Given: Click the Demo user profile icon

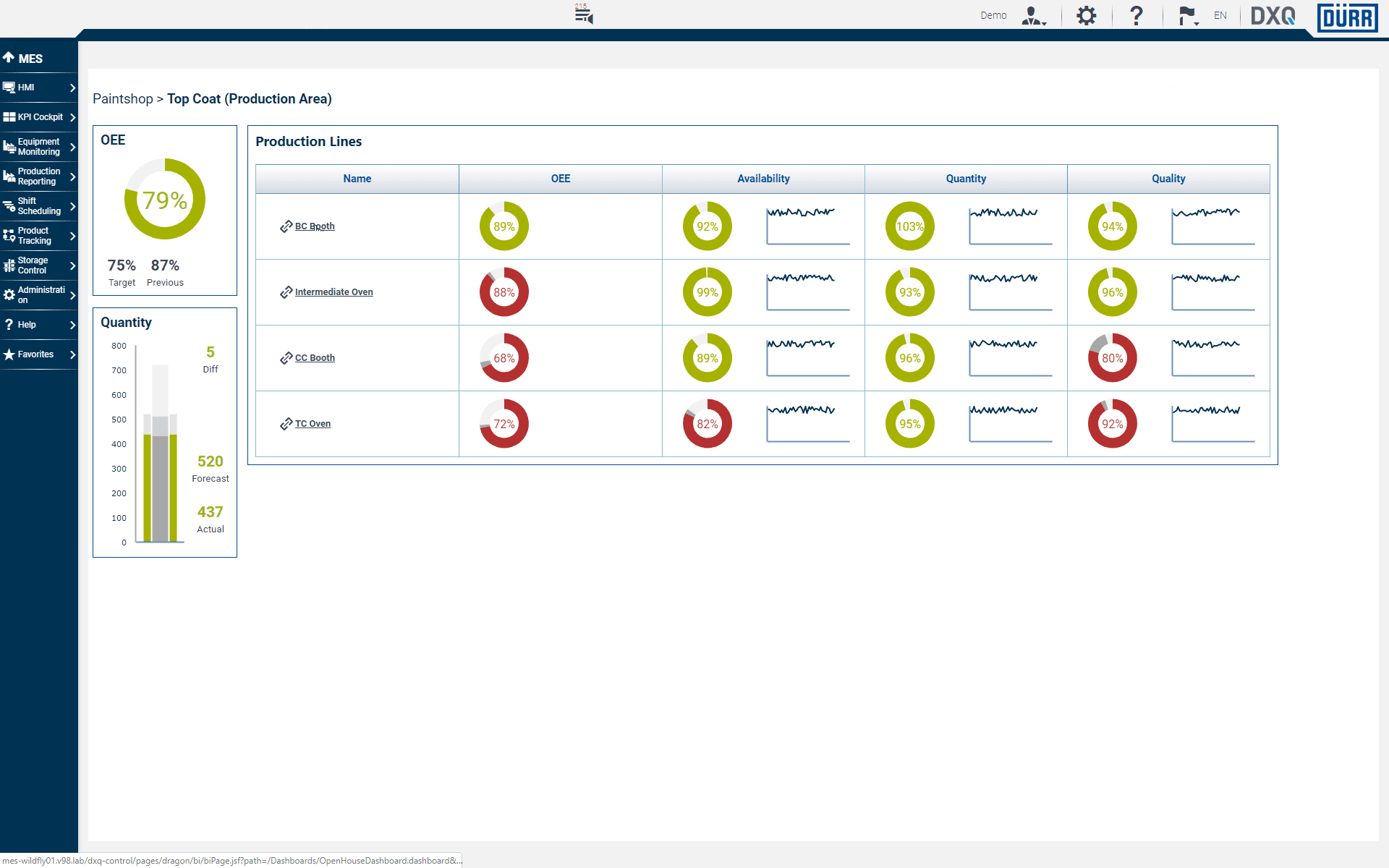Looking at the screenshot, I should click(x=1033, y=16).
